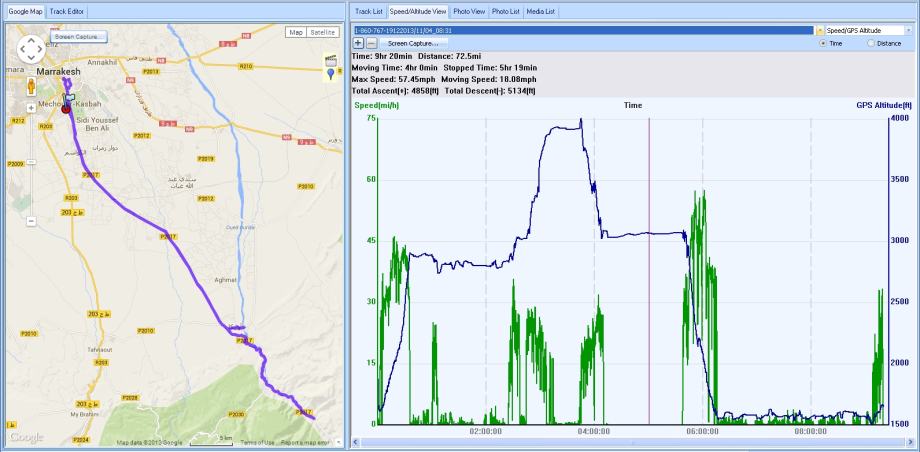The image size is (920, 452).
Task: Open the Track Editor tab
Action: (x=66, y=11)
